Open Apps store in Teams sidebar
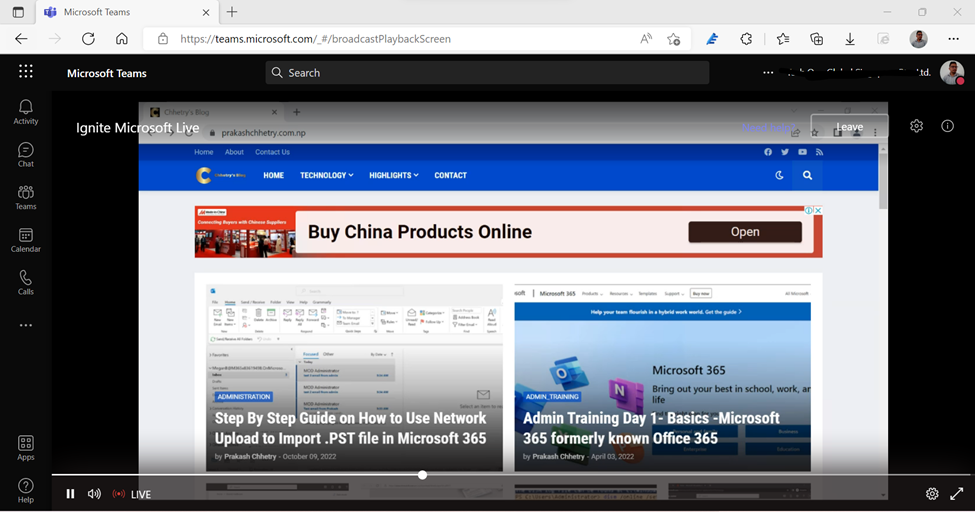 tap(25, 448)
